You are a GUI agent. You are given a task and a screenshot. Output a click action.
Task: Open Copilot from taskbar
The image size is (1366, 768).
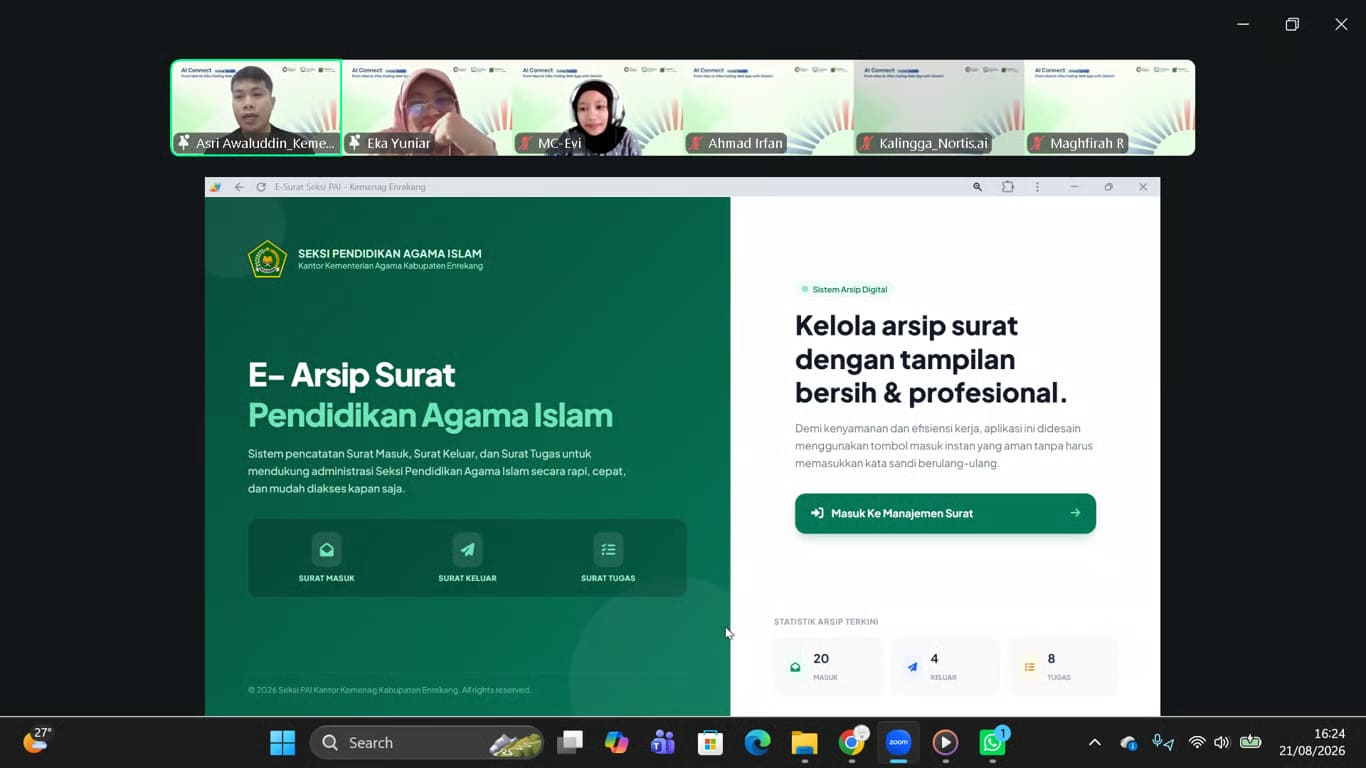[x=617, y=743]
